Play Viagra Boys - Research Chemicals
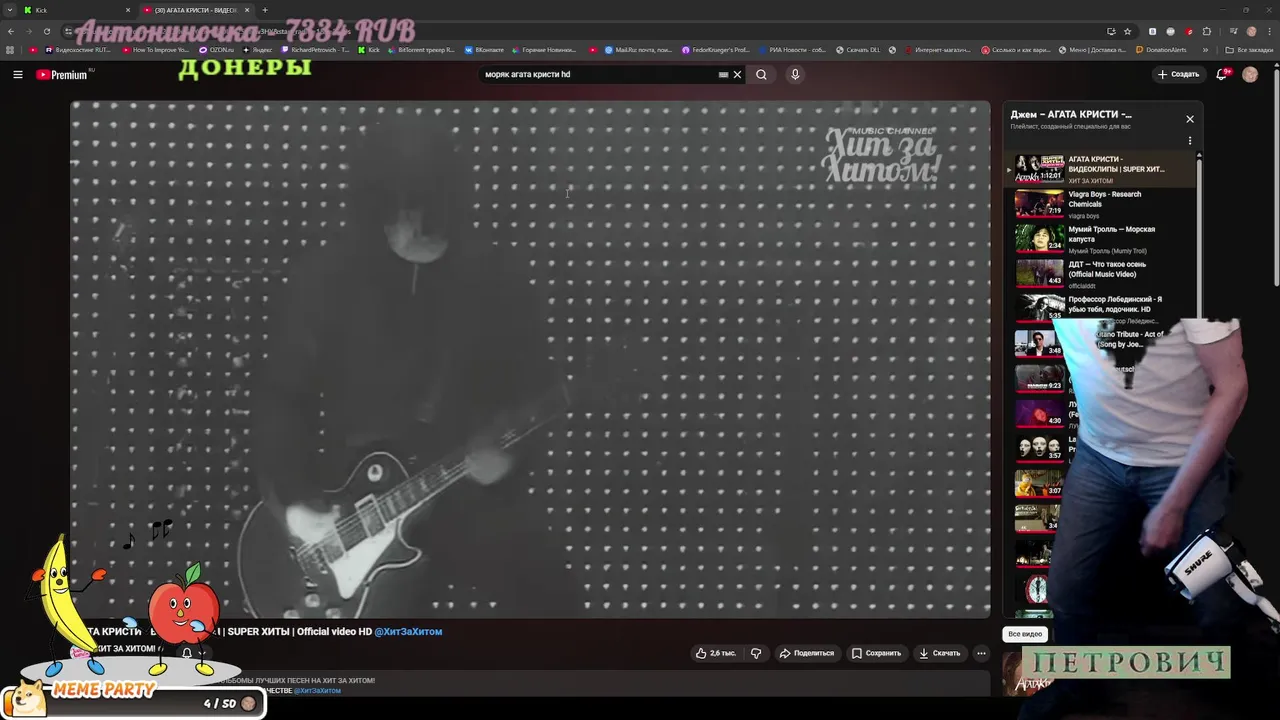Viewport: 1280px width, 720px height. (x=1100, y=204)
